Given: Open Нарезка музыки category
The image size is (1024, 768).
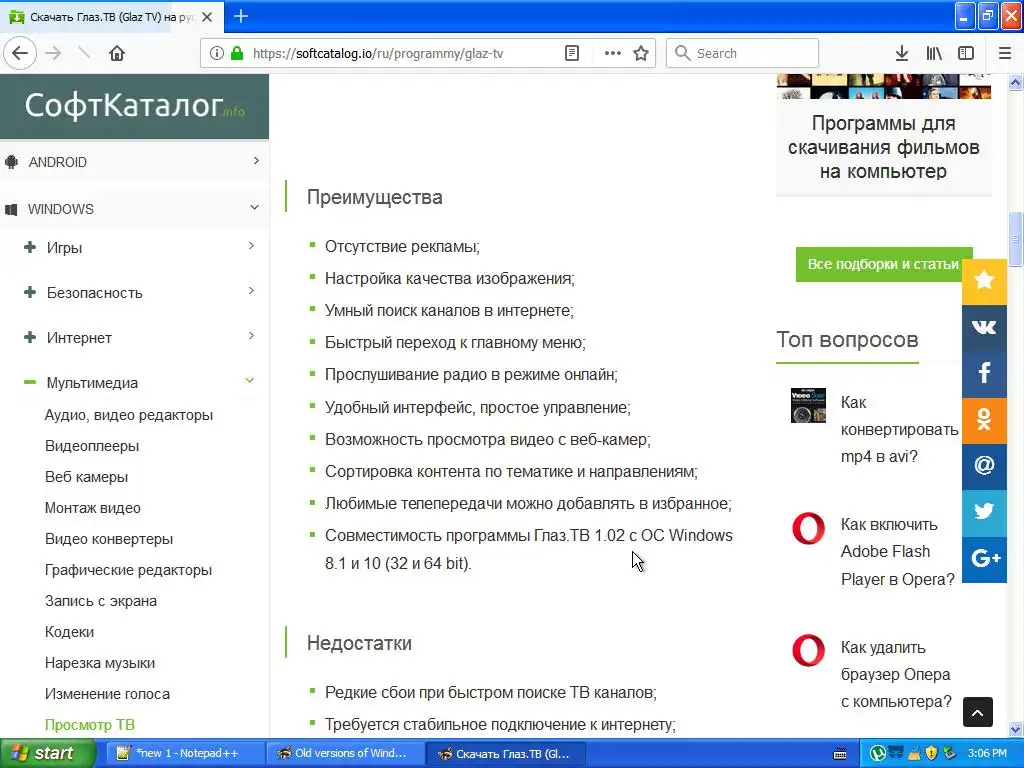Looking at the screenshot, I should pyautogui.click(x=100, y=663).
